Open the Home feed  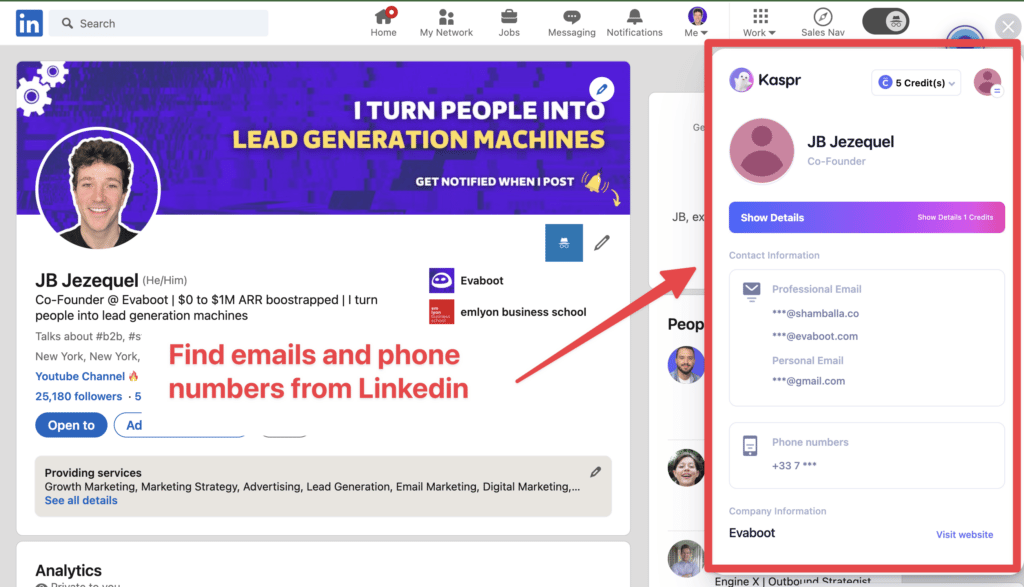[383, 23]
